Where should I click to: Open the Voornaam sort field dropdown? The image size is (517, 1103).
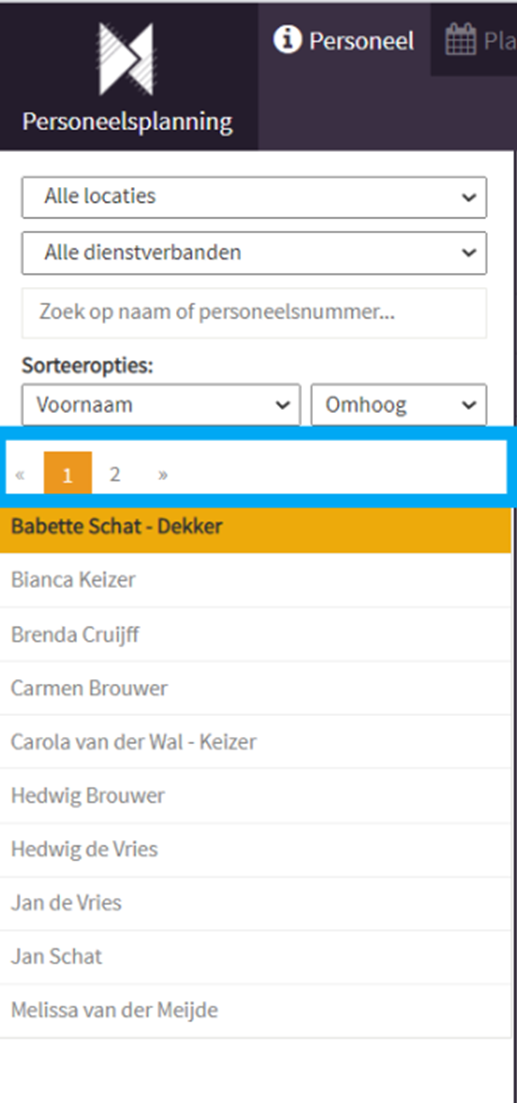(161, 404)
